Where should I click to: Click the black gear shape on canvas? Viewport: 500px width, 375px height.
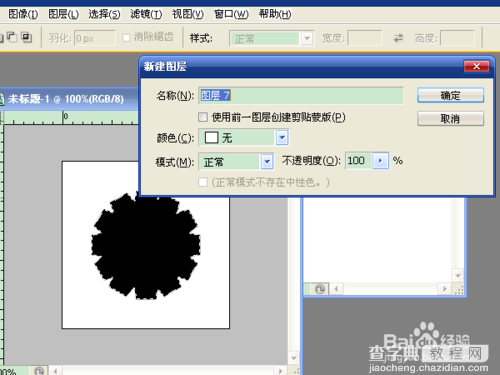[x=146, y=245]
